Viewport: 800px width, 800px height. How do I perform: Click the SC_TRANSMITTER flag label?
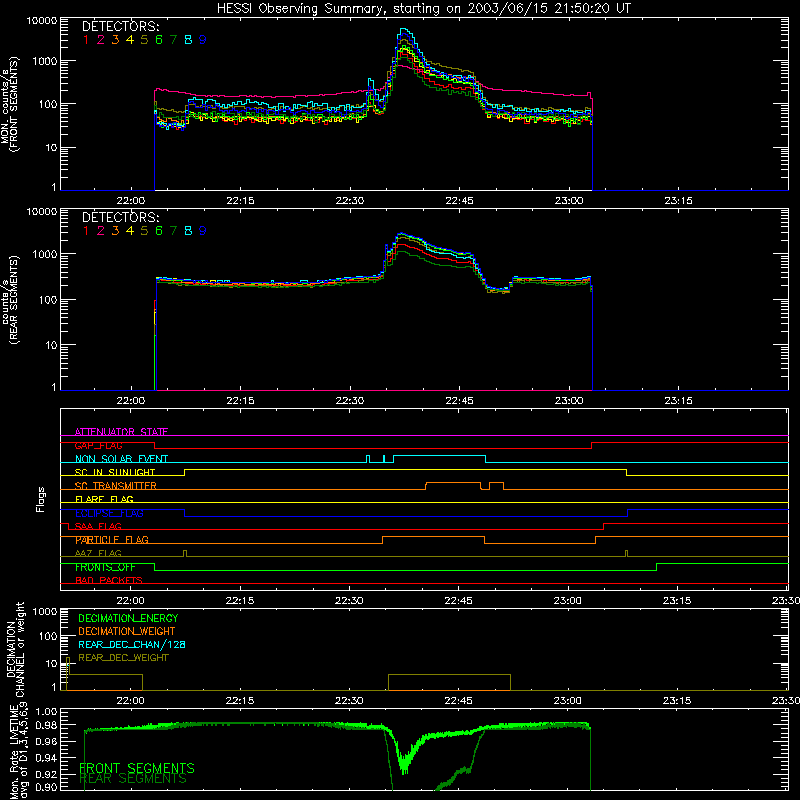pos(115,486)
